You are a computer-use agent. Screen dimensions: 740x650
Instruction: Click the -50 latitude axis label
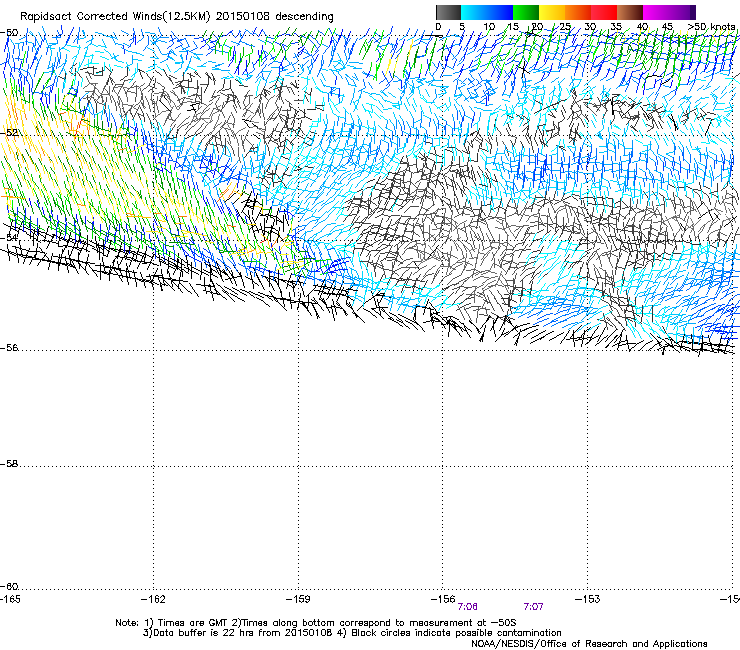click(x=9, y=33)
